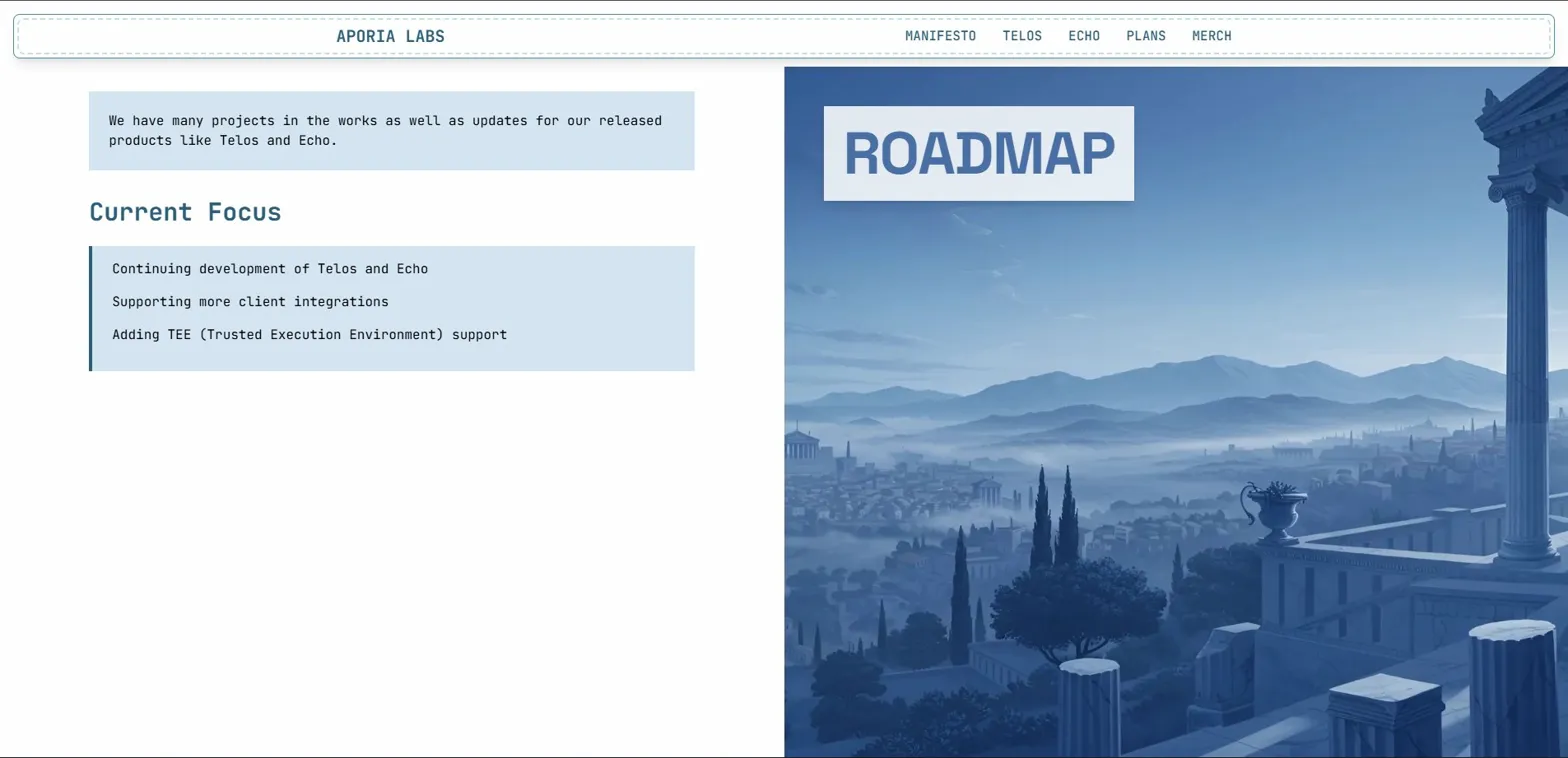Visit the MERCH page link
Viewport: 1568px width, 758px height.
pyautogui.click(x=1211, y=36)
